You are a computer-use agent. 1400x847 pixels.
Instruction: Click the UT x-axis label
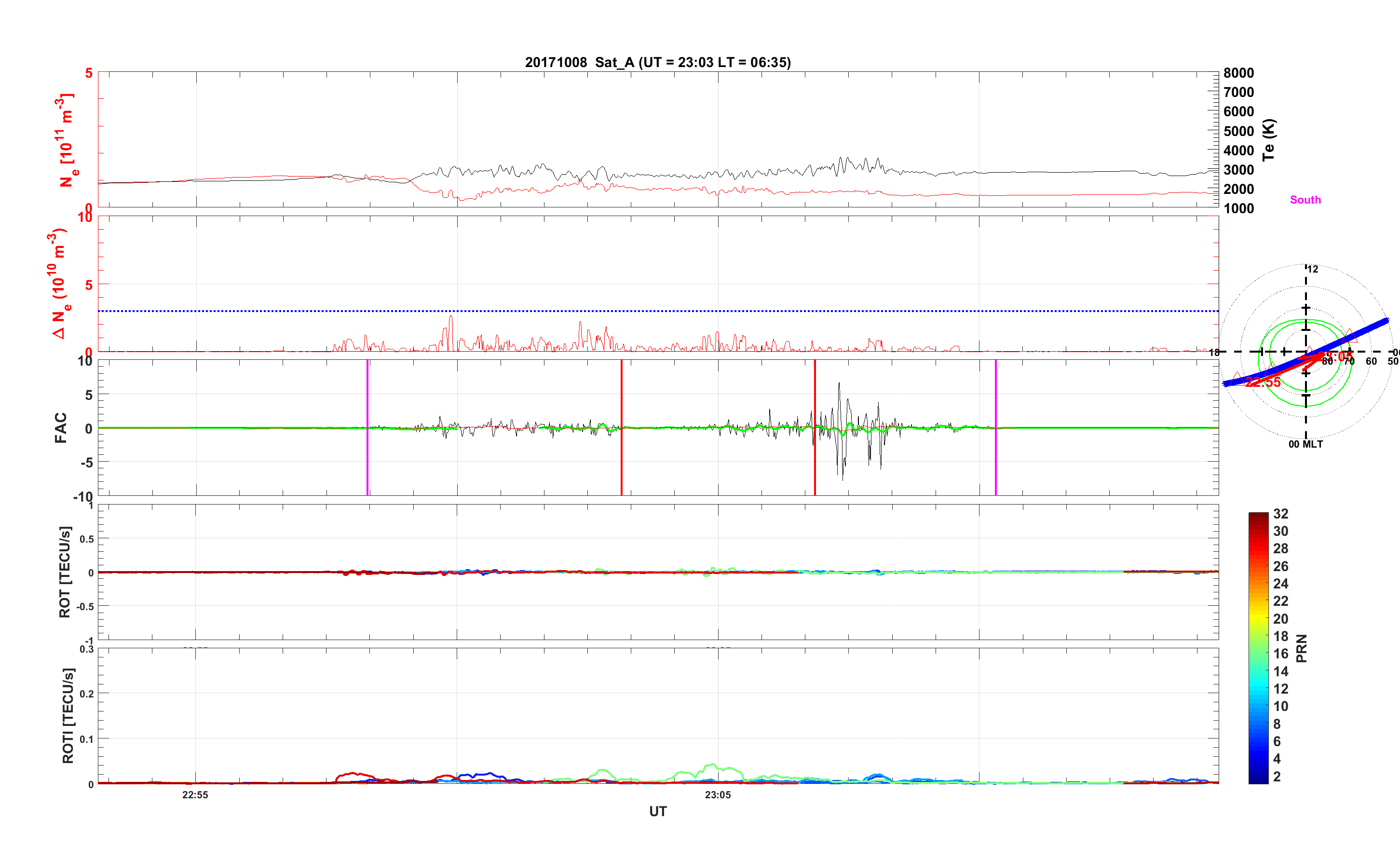tap(657, 811)
